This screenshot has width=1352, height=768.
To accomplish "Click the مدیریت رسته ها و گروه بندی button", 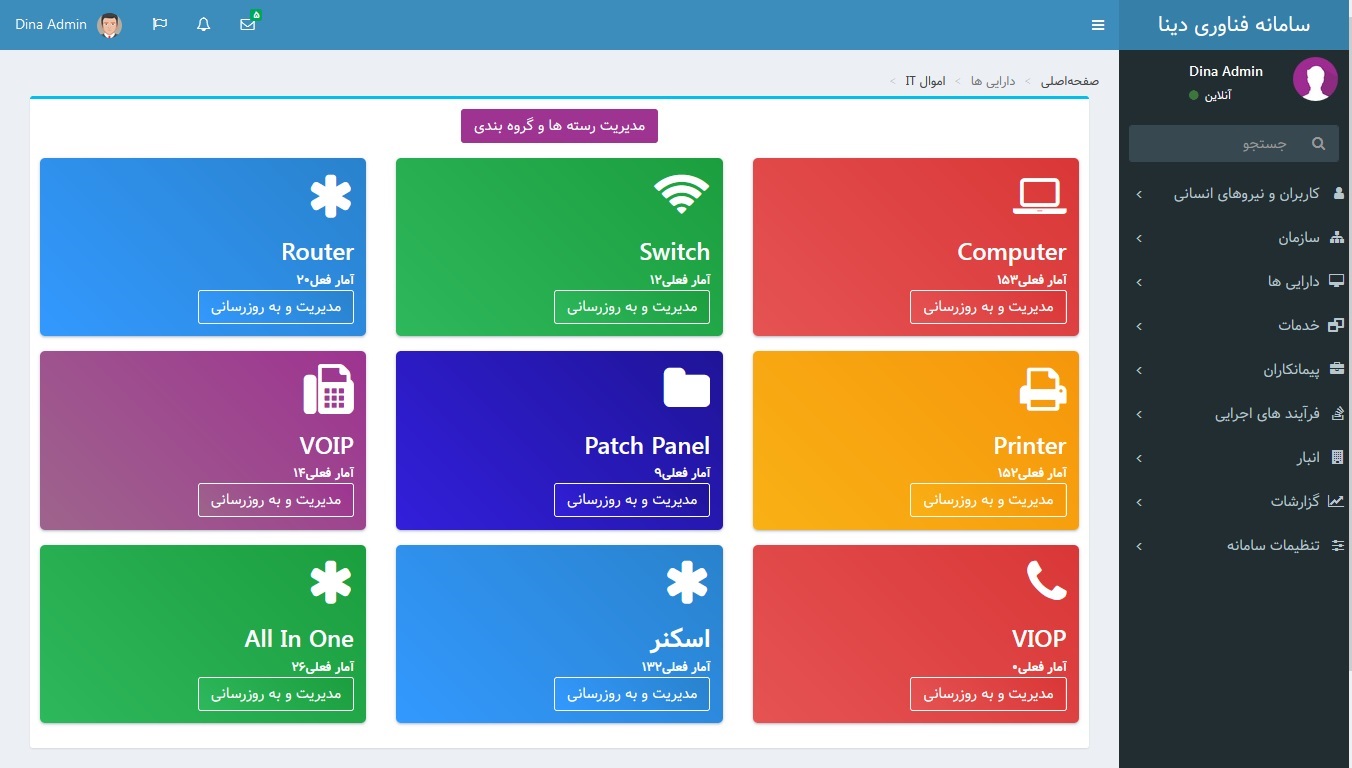I will point(559,126).
